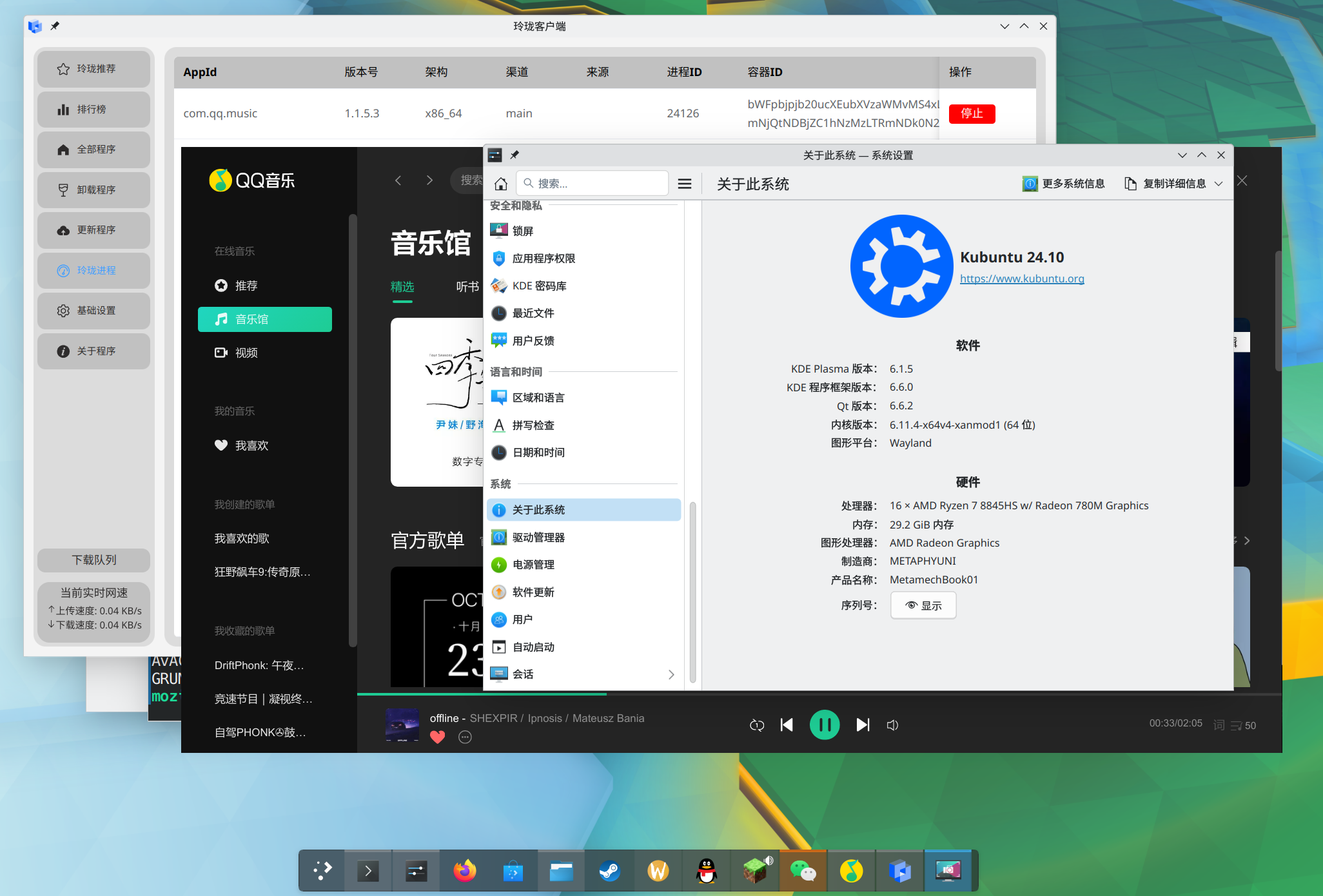Click the red 停止 button for com.qq.music
The width and height of the screenshot is (1323, 896).
pos(972,113)
